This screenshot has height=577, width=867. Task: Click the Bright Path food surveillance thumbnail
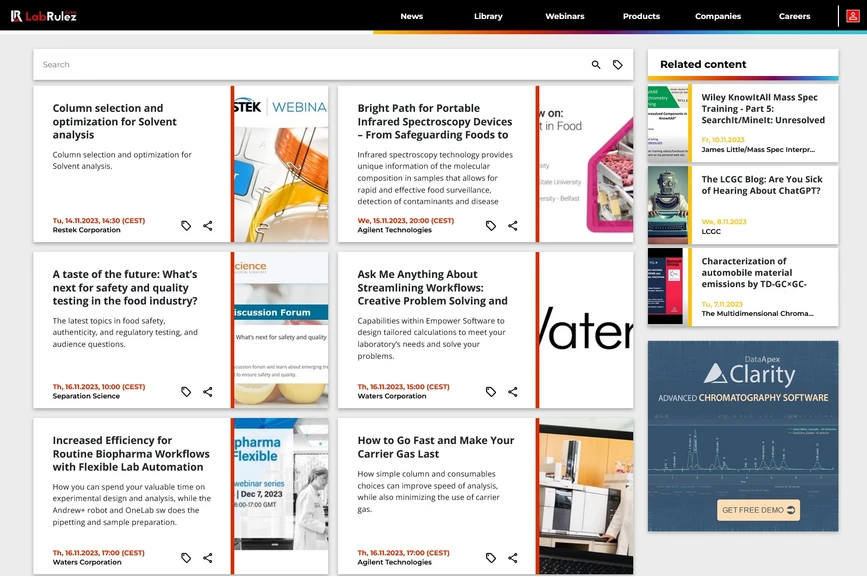click(x=586, y=164)
